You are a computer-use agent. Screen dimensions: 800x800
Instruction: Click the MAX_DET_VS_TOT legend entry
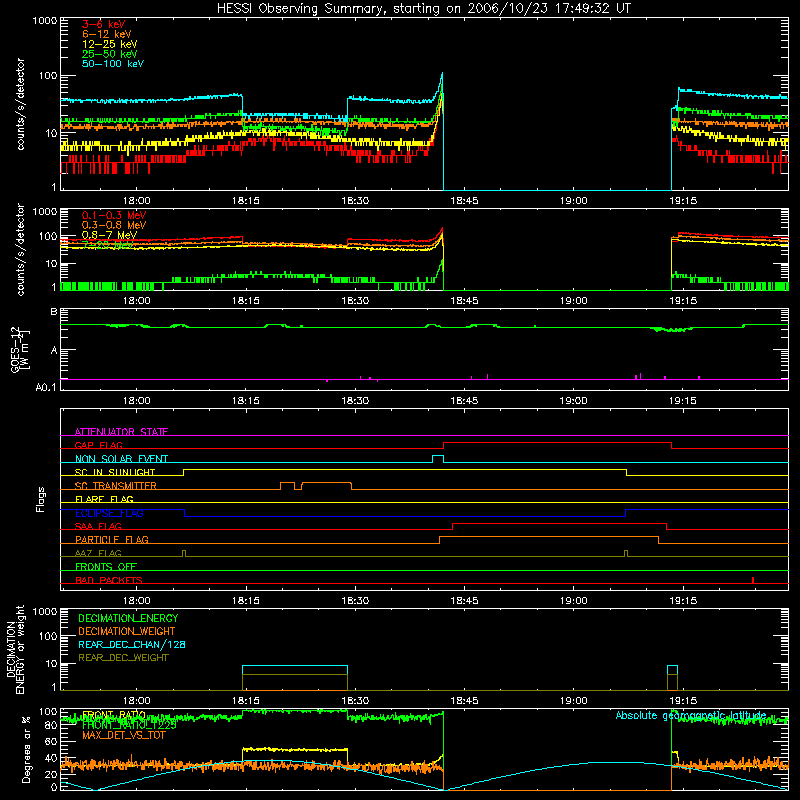point(123,735)
